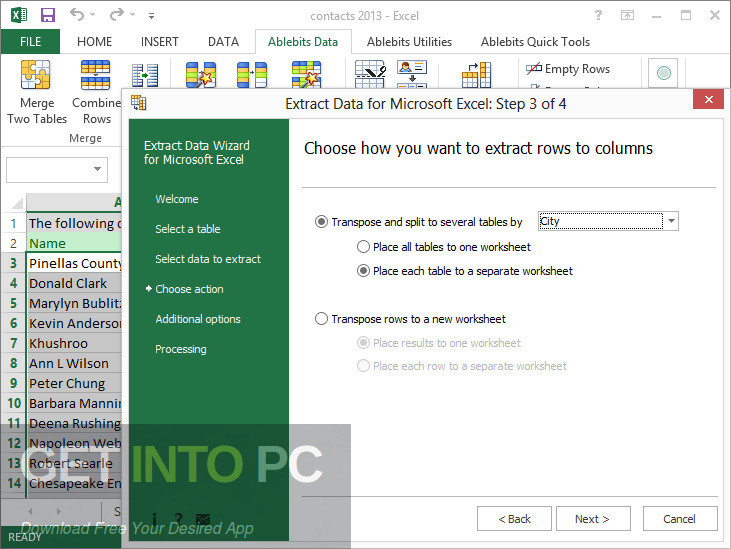Screen dimensions: 731x549
Task: Click the two yellow-blue tables compare icon
Action: [252, 75]
